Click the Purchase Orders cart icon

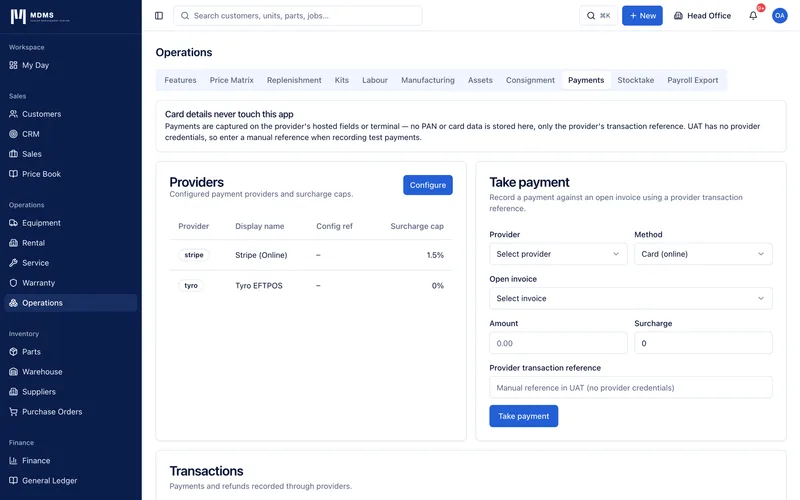(x=13, y=412)
